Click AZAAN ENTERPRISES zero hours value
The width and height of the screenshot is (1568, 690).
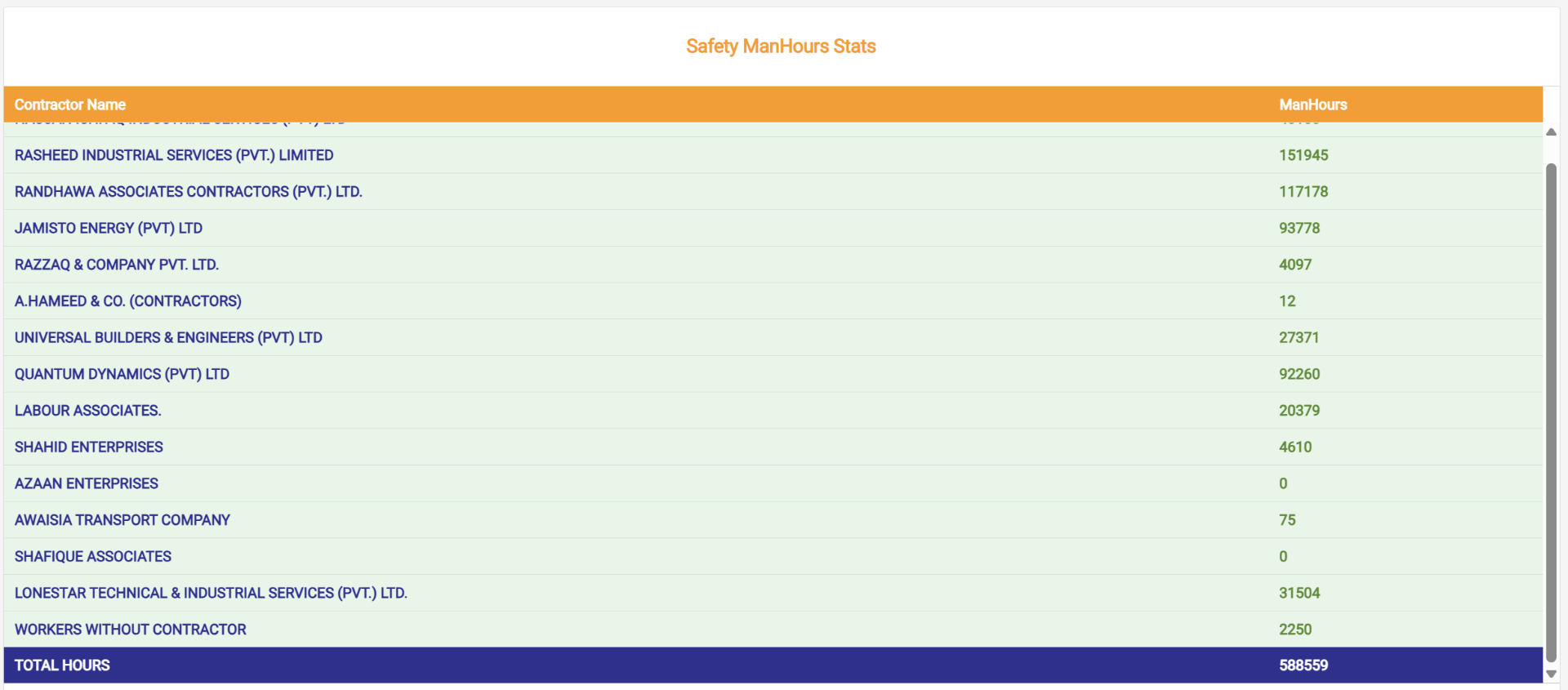pyautogui.click(x=1283, y=483)
